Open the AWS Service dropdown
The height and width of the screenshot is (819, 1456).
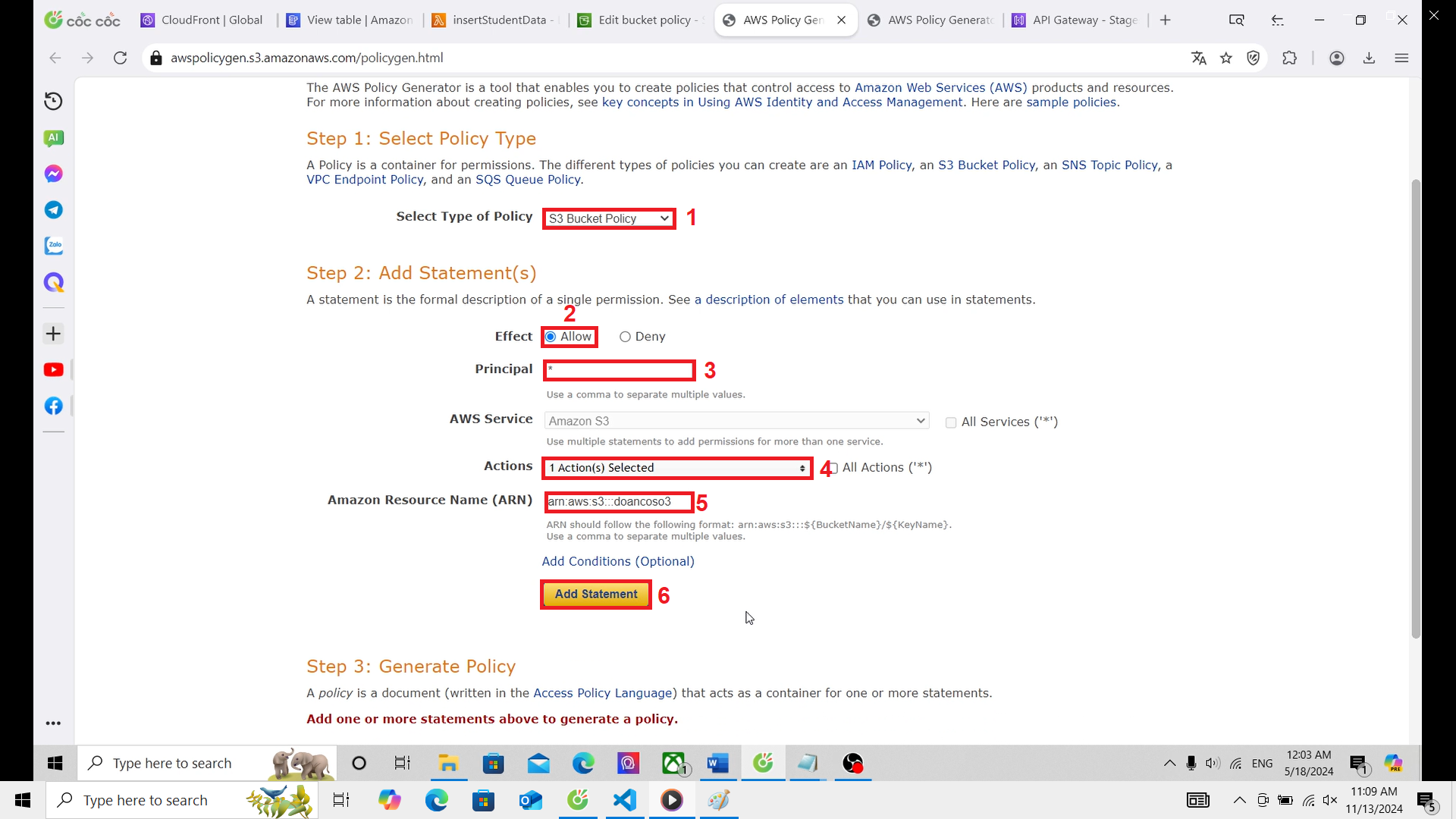pyautogui.click(x=736, y=420)
